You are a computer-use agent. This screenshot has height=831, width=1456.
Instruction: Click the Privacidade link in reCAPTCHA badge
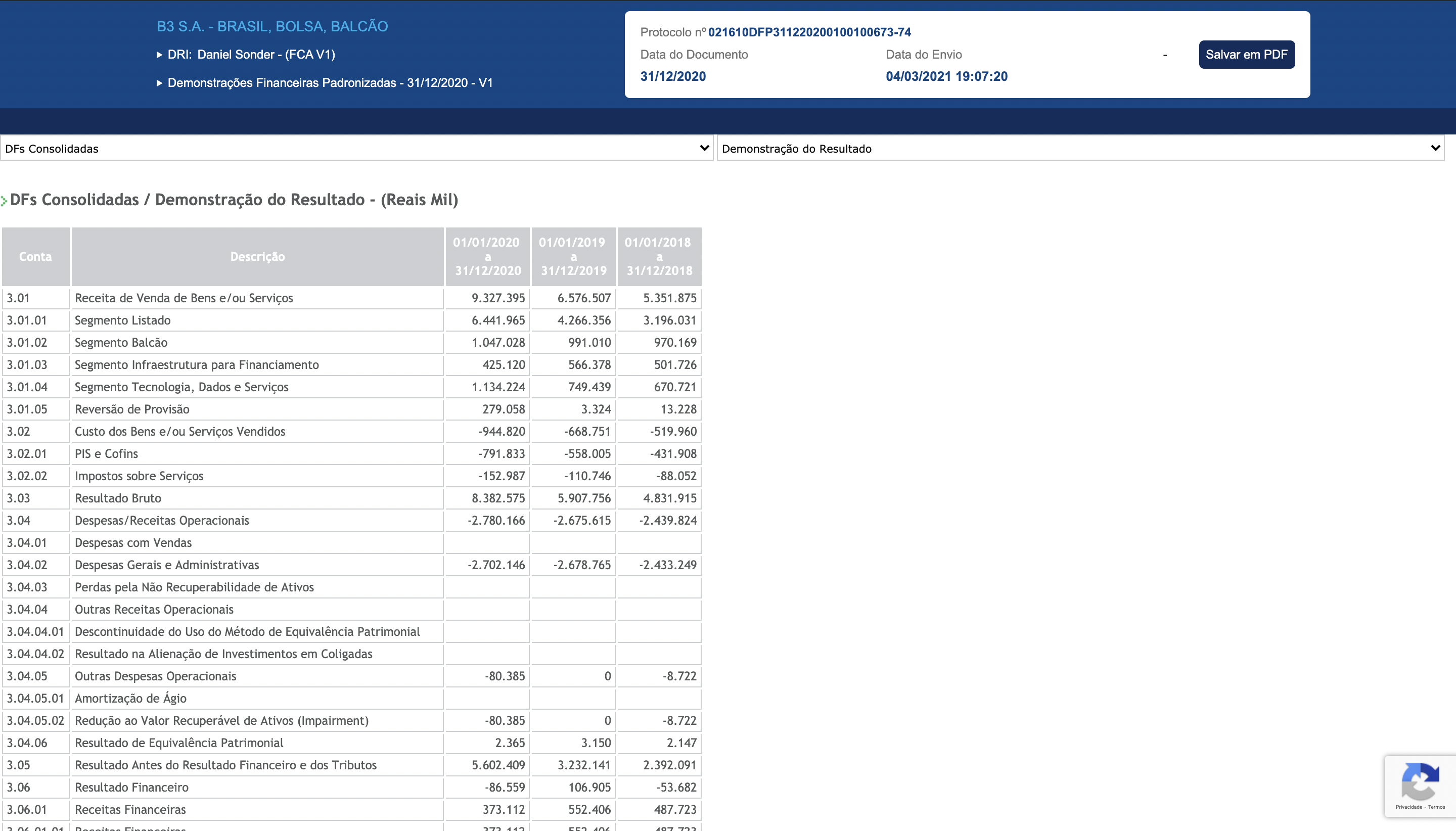(x=1408, y=807)
